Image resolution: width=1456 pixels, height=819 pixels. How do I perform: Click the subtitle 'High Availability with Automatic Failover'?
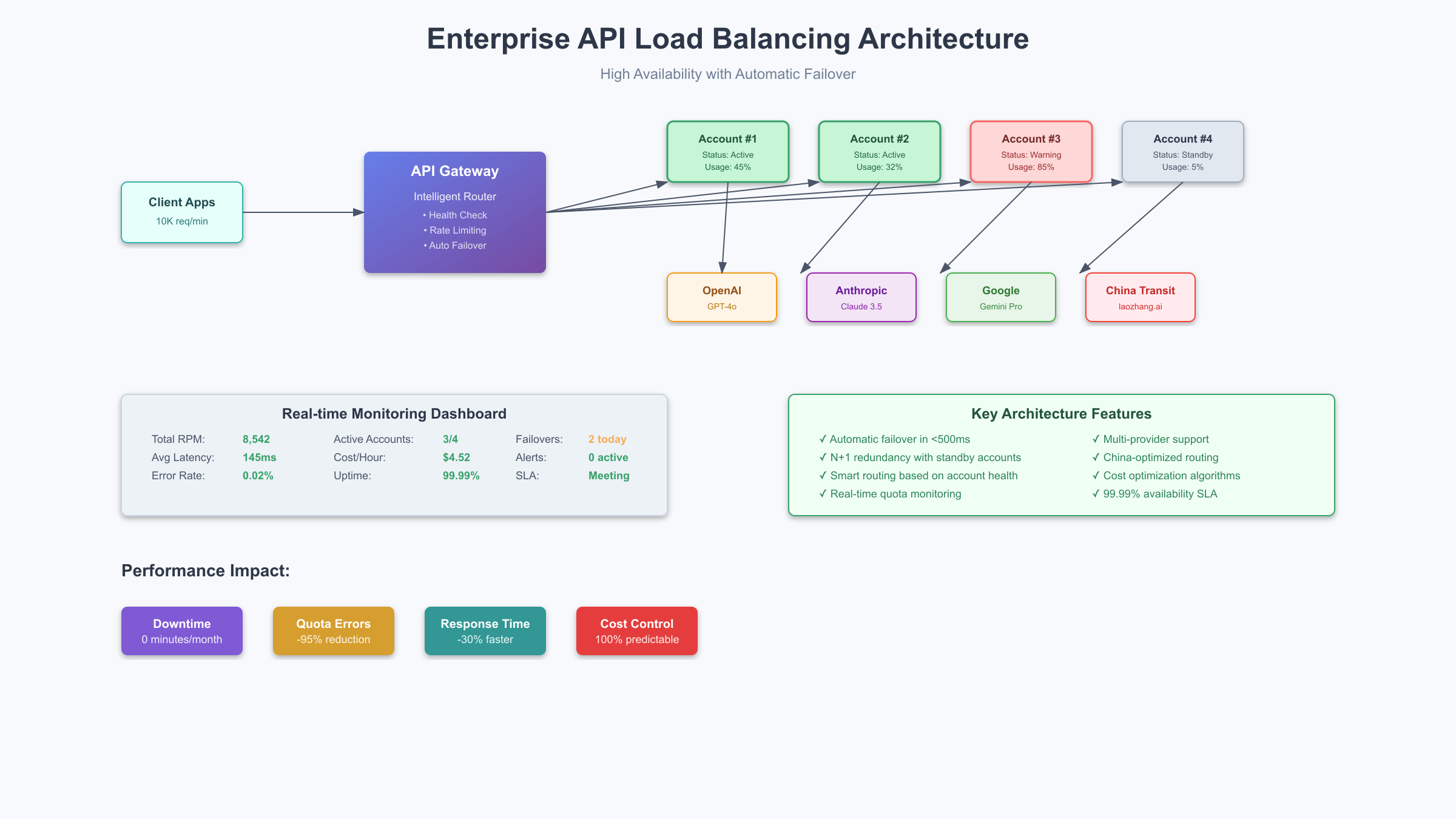pyautogui.click(x=728, y=74)
